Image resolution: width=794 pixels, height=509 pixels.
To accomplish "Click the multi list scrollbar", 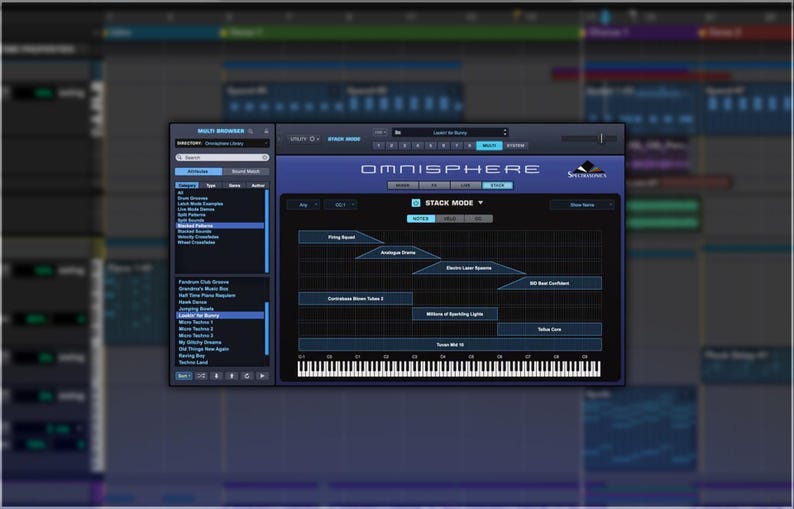I will [x=267, y=329].
